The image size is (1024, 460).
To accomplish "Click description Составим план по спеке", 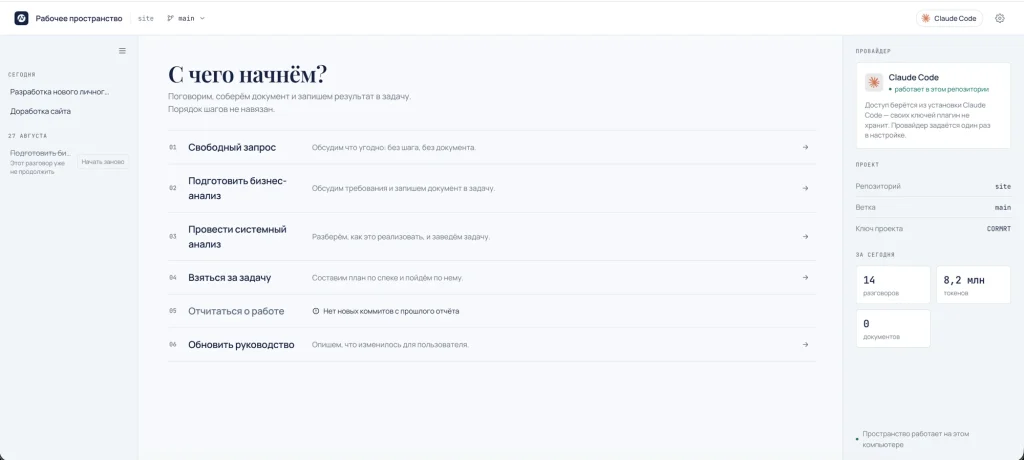I will (x=387, y=278).
